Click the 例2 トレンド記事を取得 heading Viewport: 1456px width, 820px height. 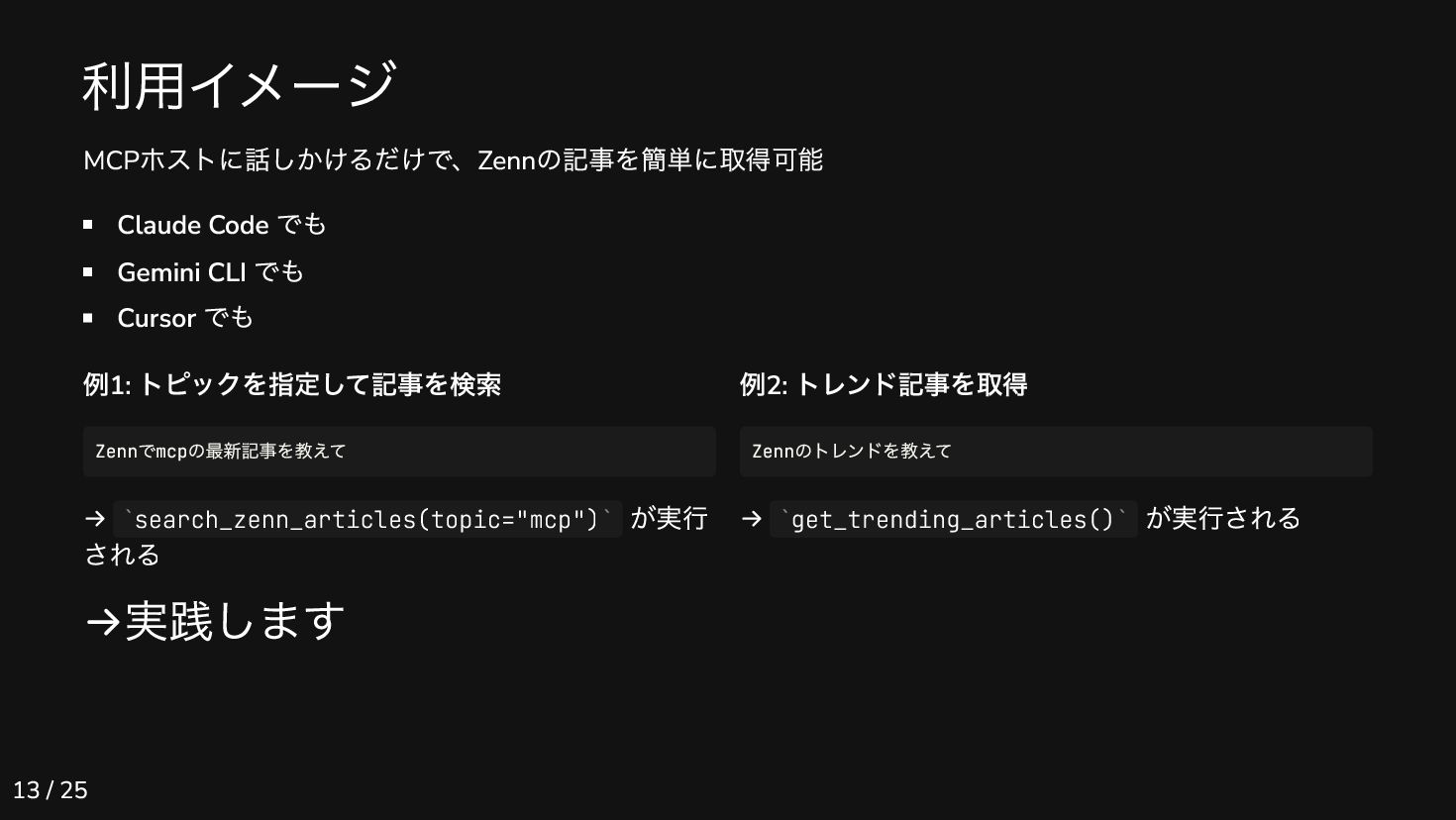coord(884,384)
